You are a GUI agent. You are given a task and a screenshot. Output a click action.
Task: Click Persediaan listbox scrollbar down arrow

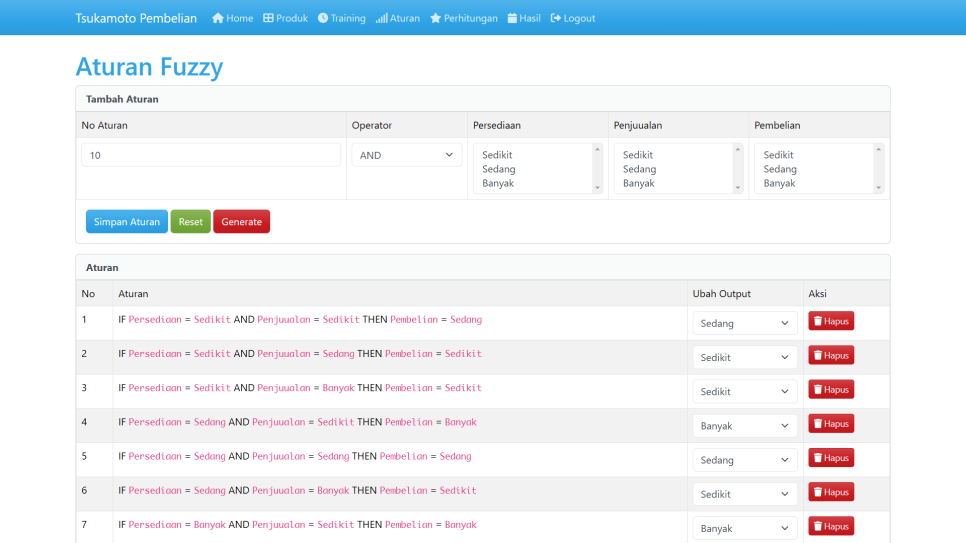pos(597,188)
